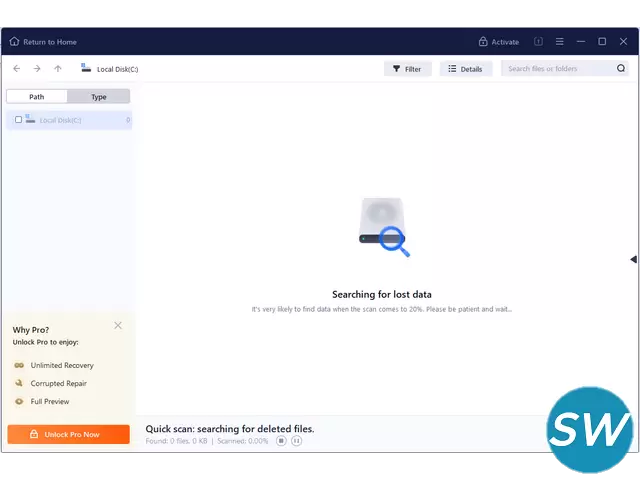Check the Local Disk(C:) checkbox
The image size is (640, 480).
click(18, 120)
